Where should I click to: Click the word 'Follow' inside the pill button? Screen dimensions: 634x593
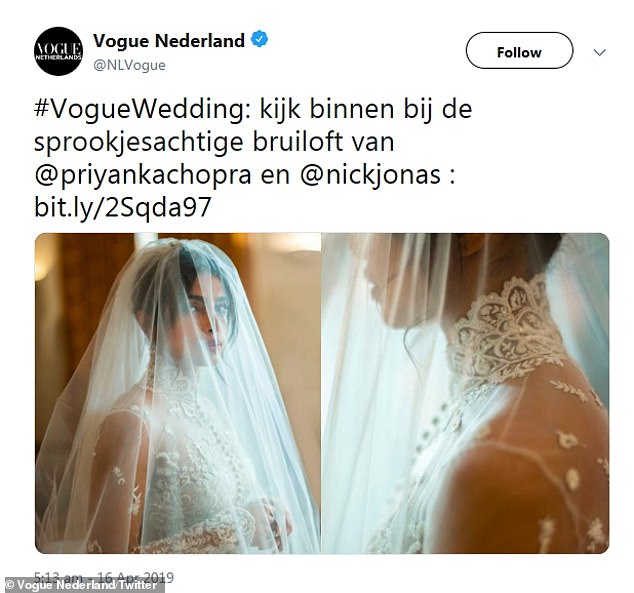point(519,53)
